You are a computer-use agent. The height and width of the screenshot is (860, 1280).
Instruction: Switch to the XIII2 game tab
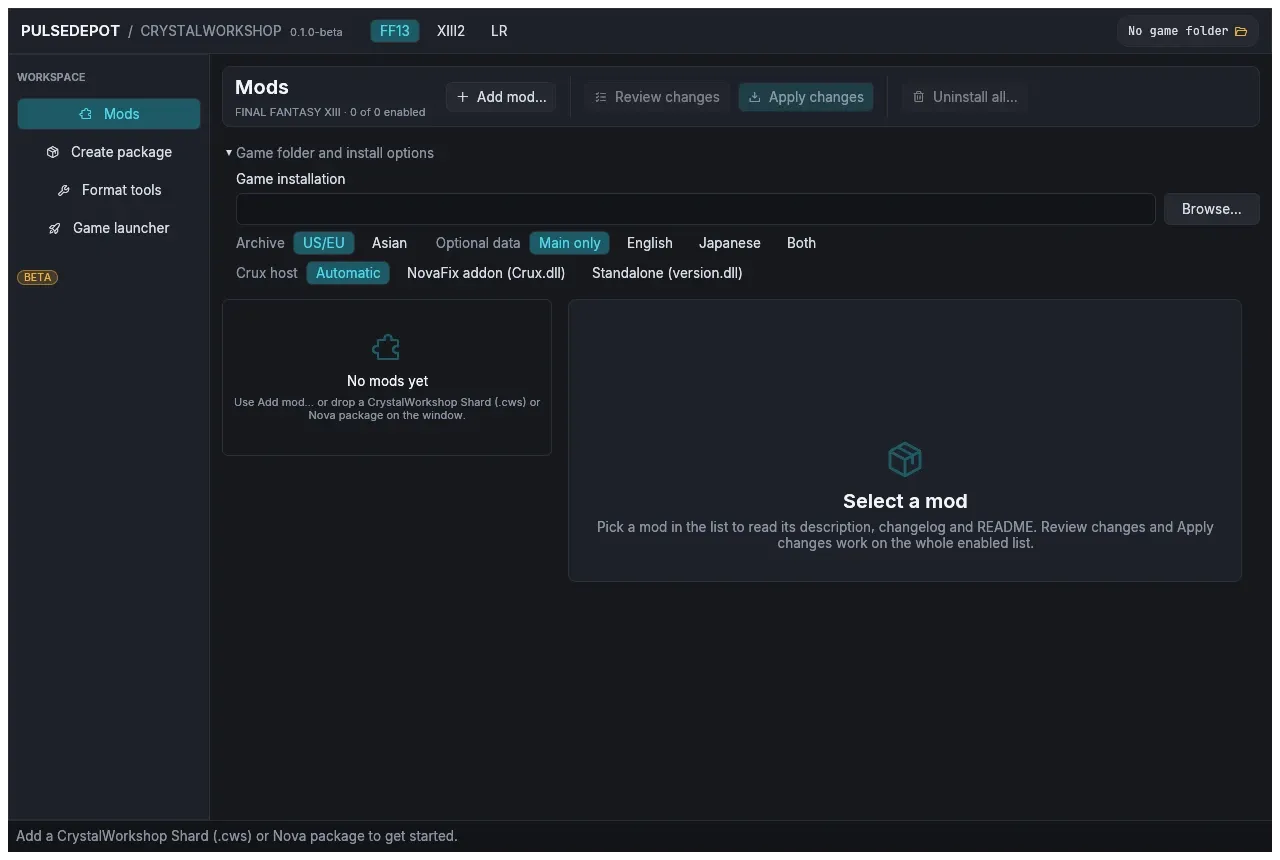[451, 31]
